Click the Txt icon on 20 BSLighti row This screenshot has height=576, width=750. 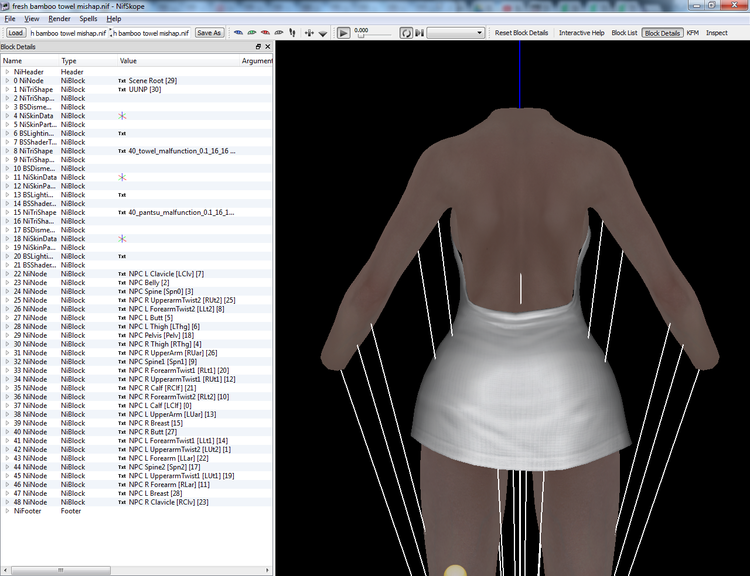tap(122, 256)
